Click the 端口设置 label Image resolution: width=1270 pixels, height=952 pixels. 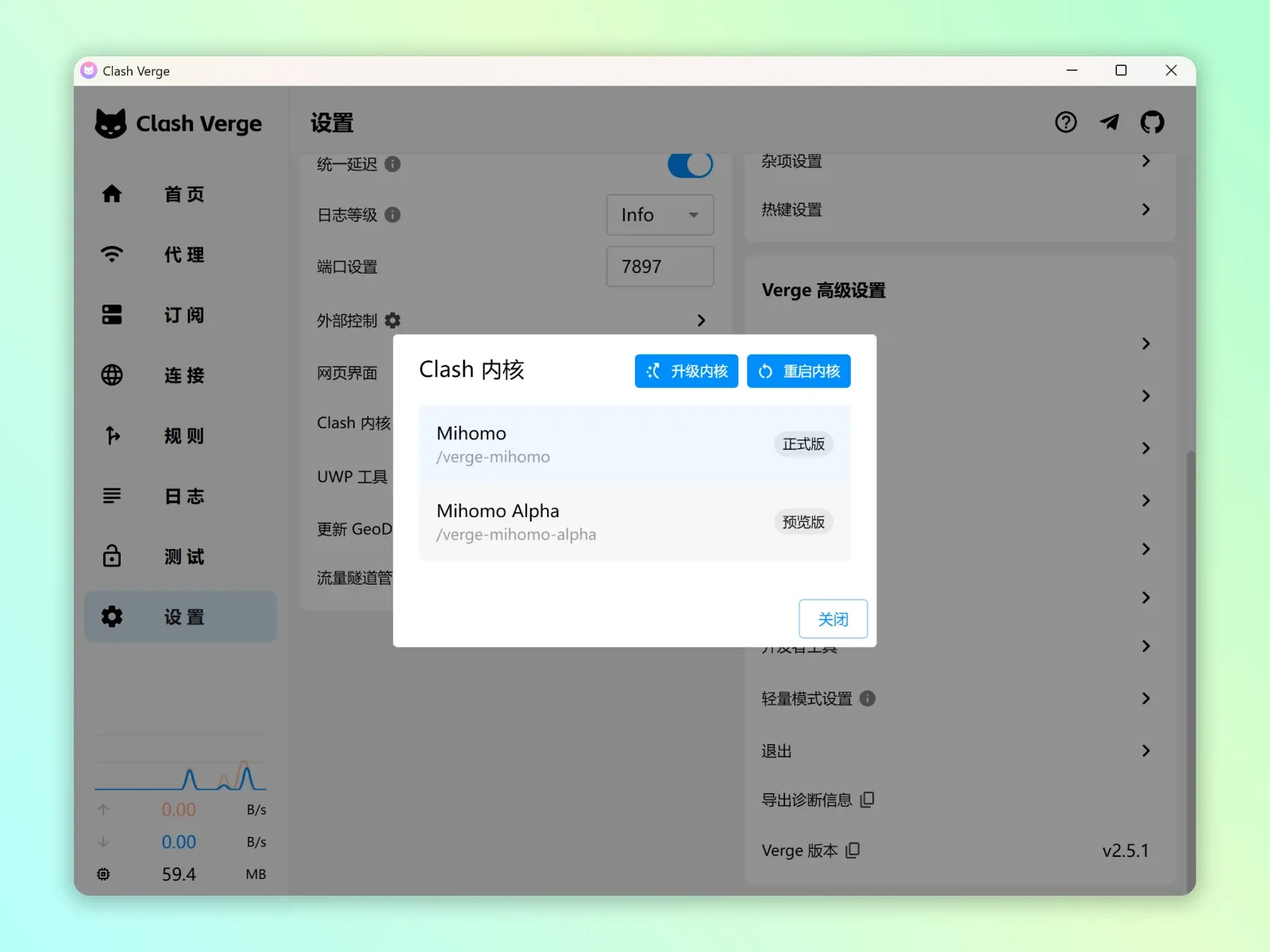pos(347,267)
